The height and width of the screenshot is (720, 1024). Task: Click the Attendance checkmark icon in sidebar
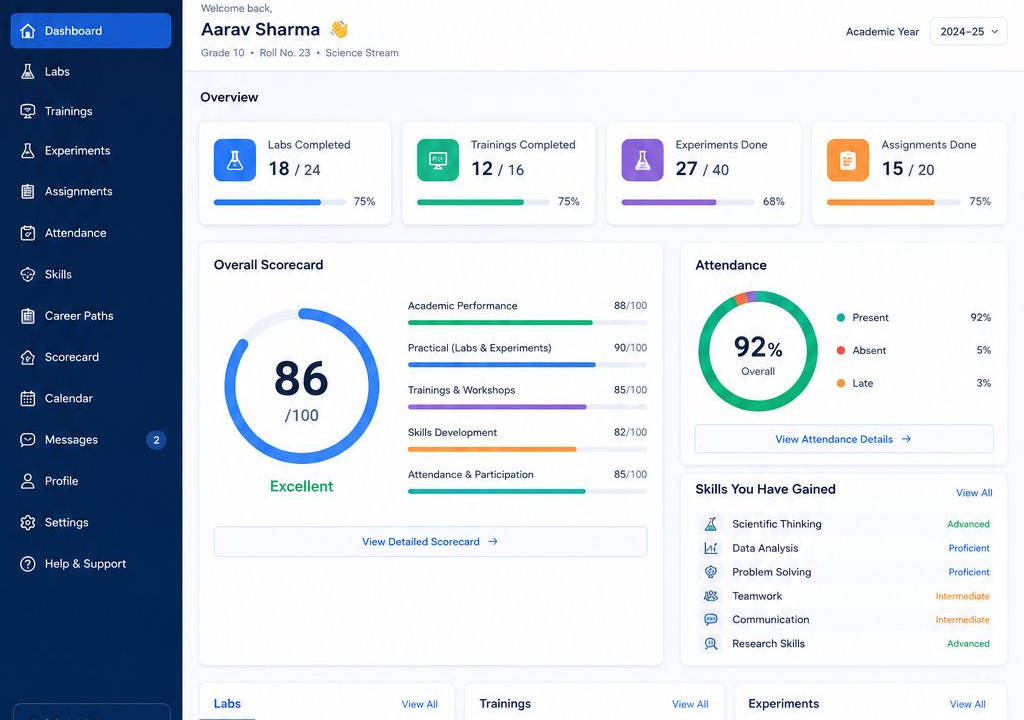click(27, 233)
